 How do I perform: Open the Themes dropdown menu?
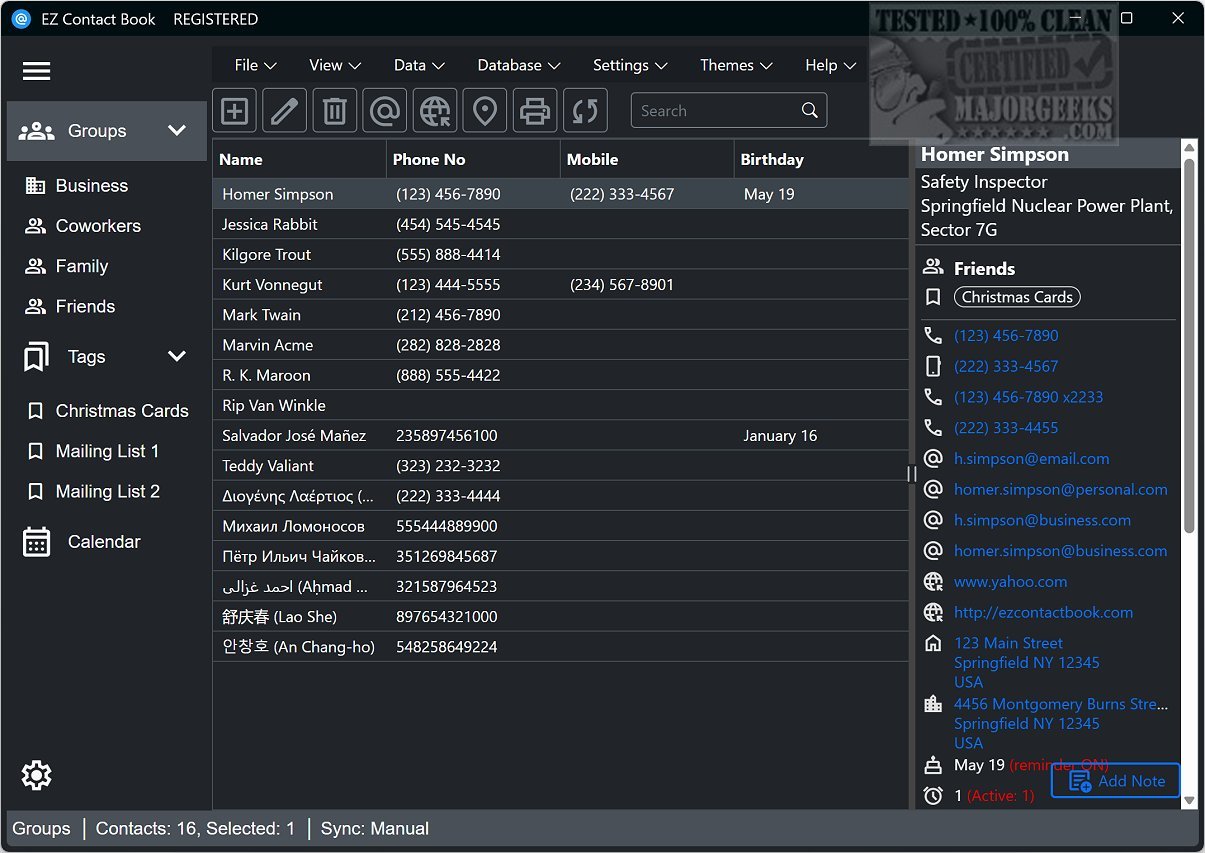point(736,65)
